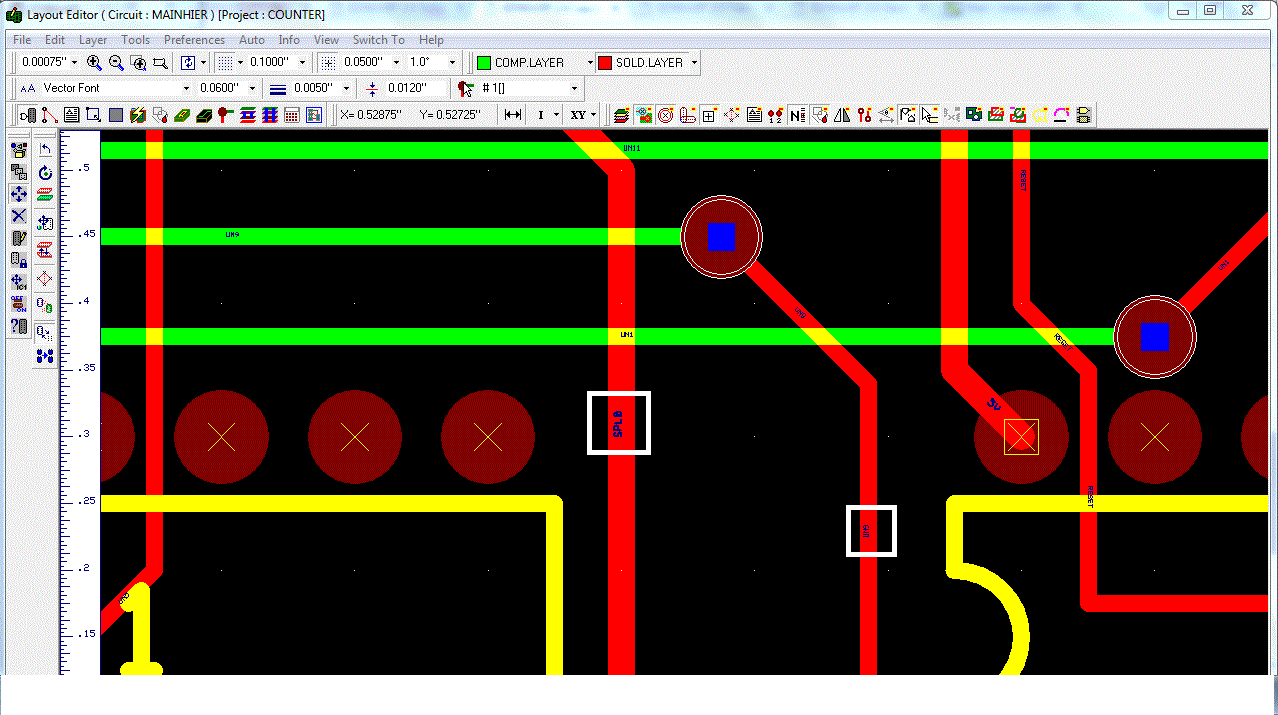Image resolution: width=1278 pixels, height=715 pixels.
Task: Open the View menu
Action: pyautogui.click(x=326, y=40)
